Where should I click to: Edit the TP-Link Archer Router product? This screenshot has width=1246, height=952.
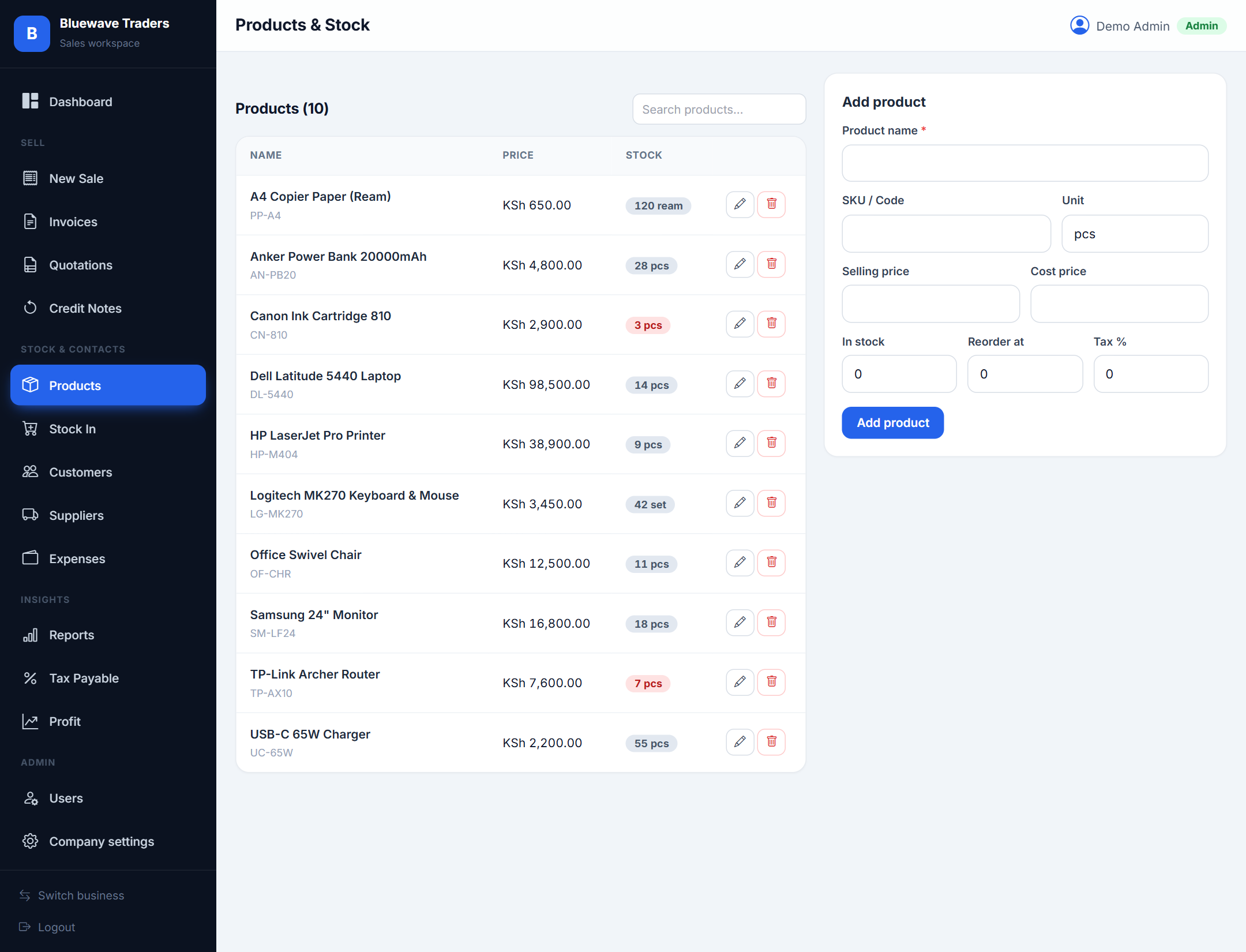coord(740,682)
